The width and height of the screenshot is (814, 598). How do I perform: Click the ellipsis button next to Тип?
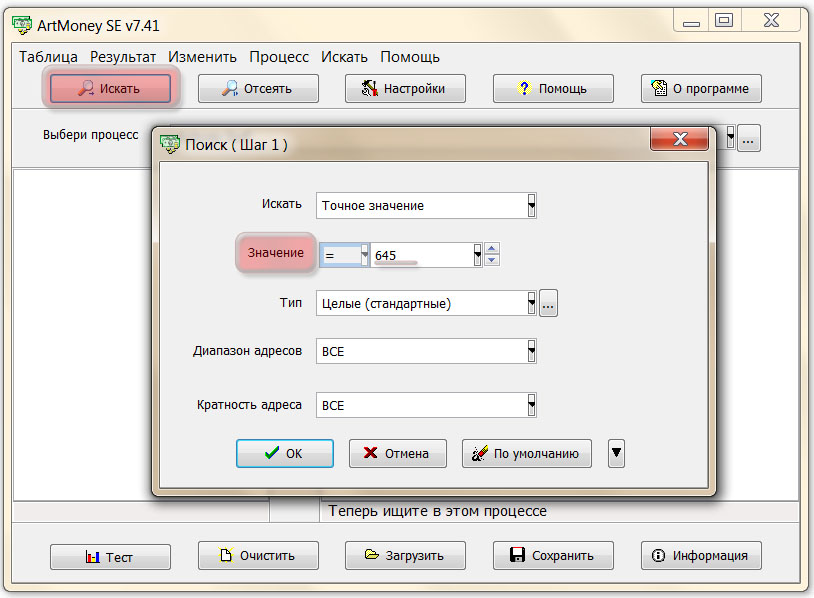tap(548, 303)
